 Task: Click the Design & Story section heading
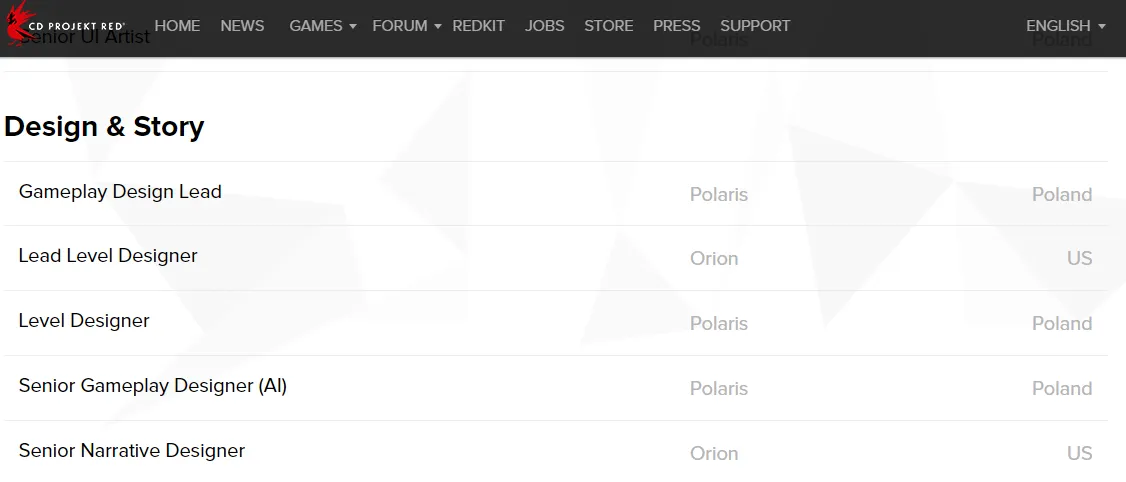[x=104, y=126]
